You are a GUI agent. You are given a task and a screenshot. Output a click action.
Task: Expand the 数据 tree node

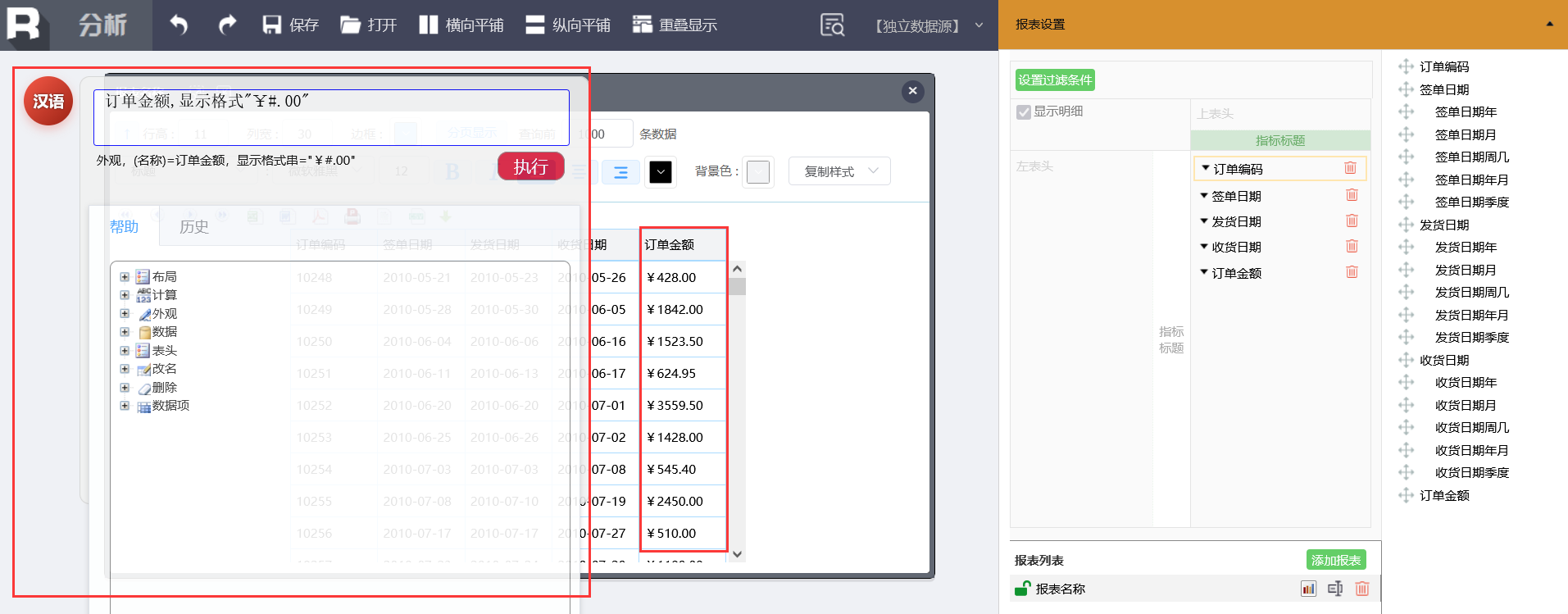click(125, 332)
